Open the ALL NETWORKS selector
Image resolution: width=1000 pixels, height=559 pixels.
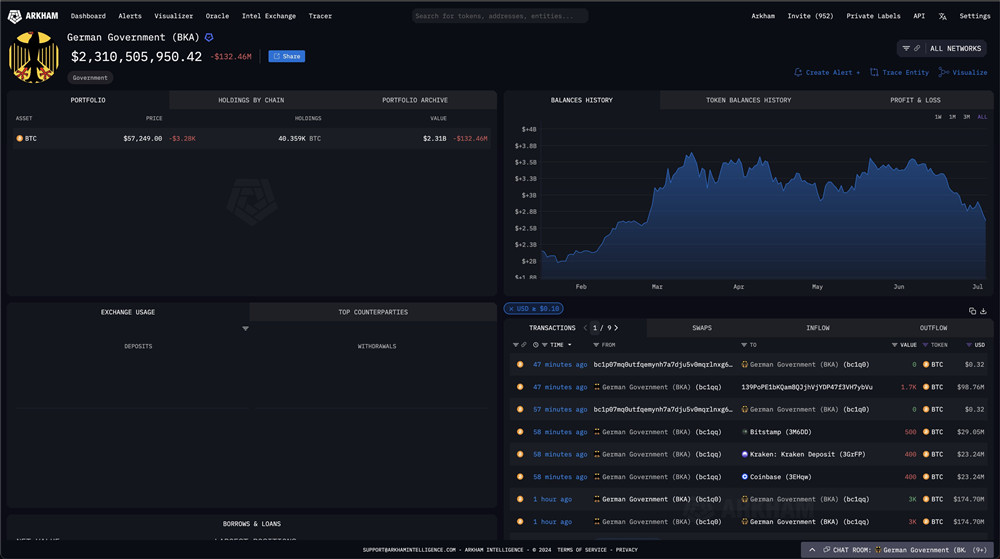point(941,48)
